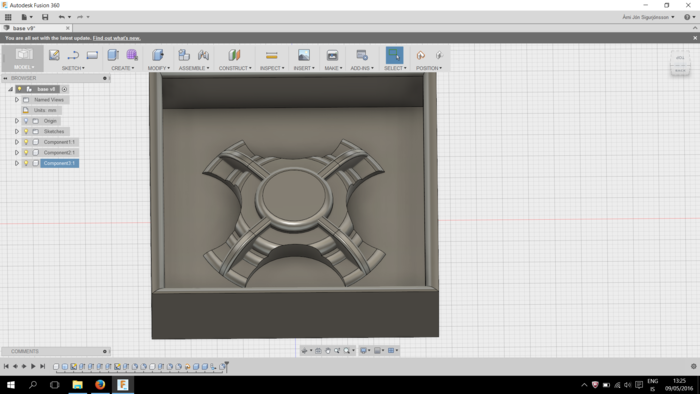Toggle visibility lightbulb of Sketches
Screen dimensions: 700x394
pyautogui.click(x=26, y=132)
